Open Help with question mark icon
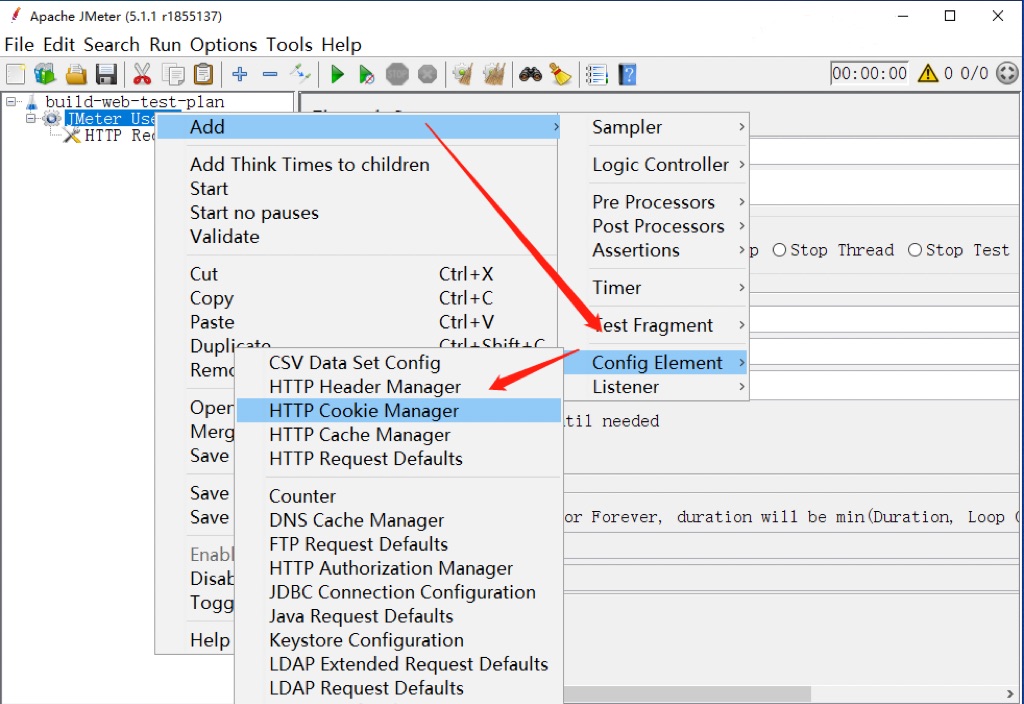1024x704 pixels. pyautogui.click(x=627, y=74)
